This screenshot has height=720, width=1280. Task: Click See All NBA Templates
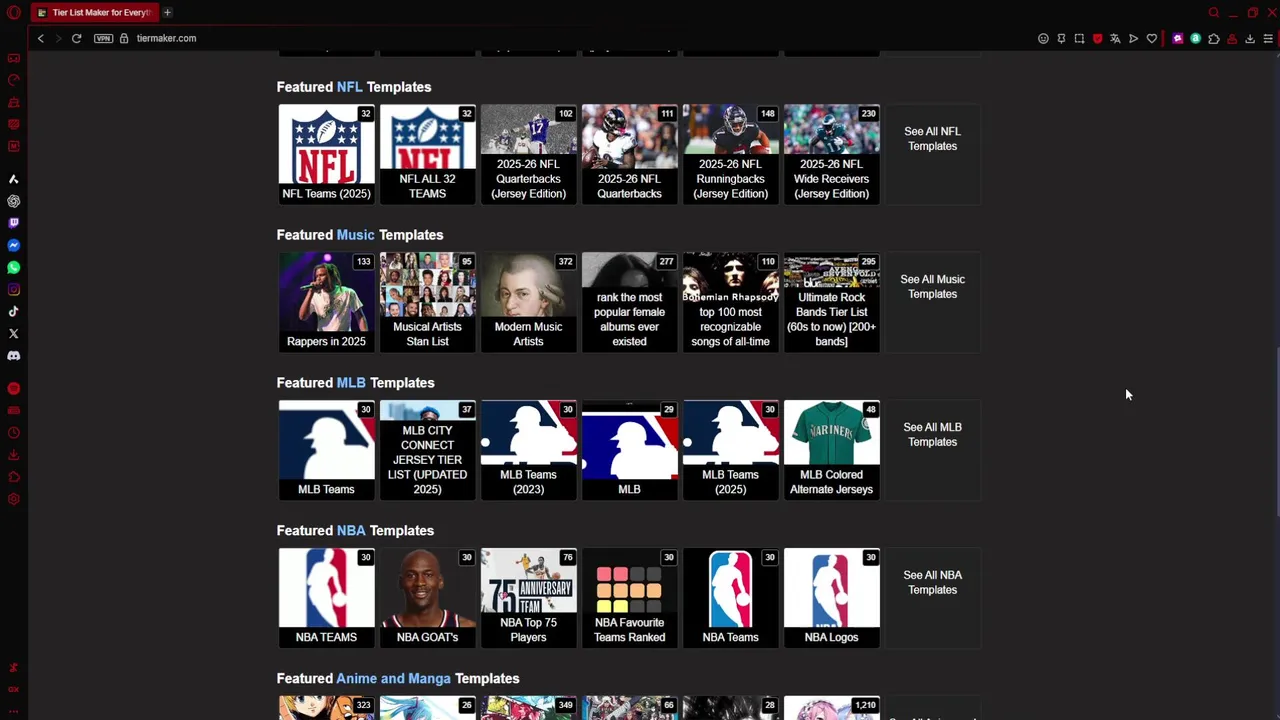tap(932, 583)
